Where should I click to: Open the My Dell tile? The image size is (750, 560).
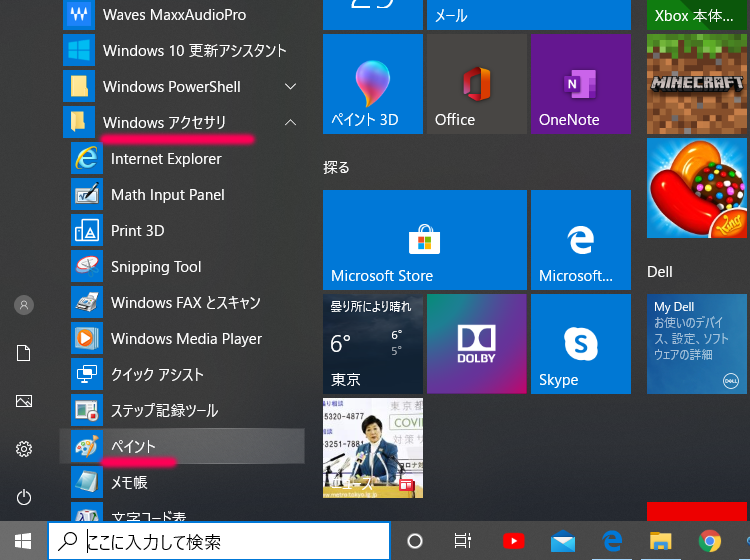click(x=697, y=344)
